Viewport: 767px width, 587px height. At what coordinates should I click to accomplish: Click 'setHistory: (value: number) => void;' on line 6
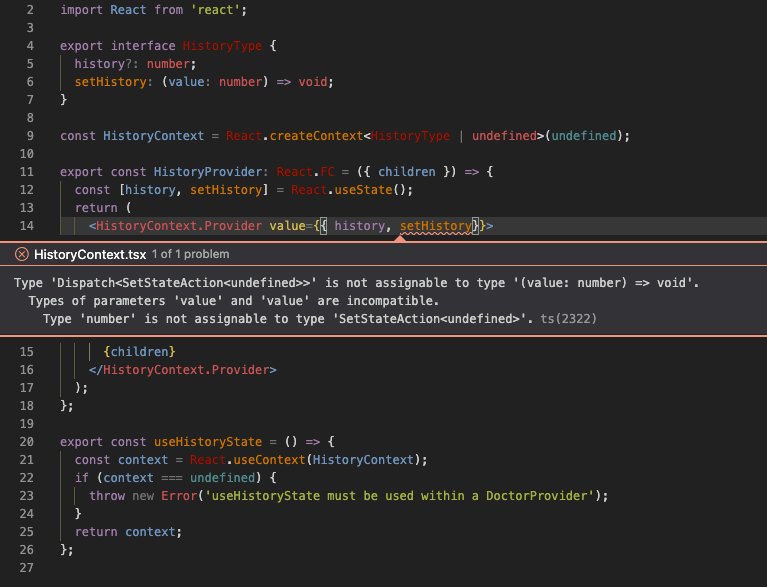coord(204,82)
